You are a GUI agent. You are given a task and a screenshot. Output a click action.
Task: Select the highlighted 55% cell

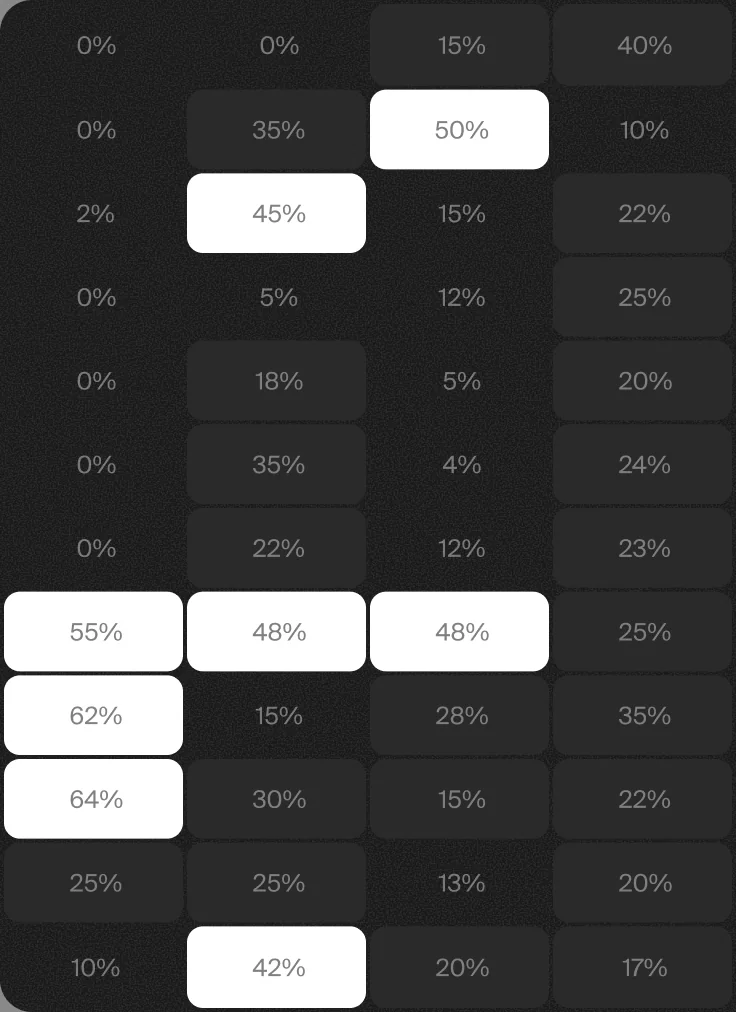point(94,632)
